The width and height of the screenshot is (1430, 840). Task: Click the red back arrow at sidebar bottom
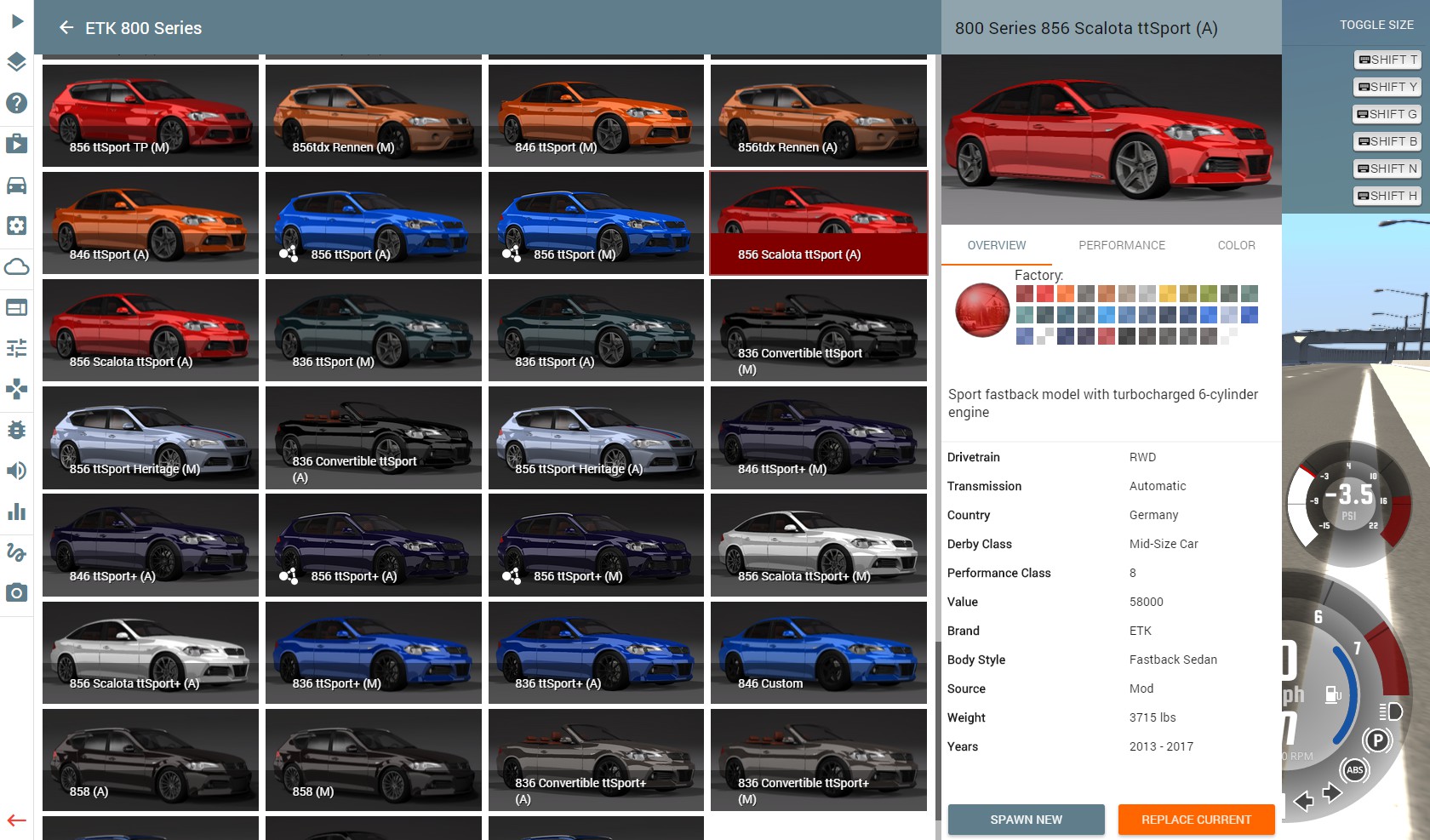(x=17, y=820)
